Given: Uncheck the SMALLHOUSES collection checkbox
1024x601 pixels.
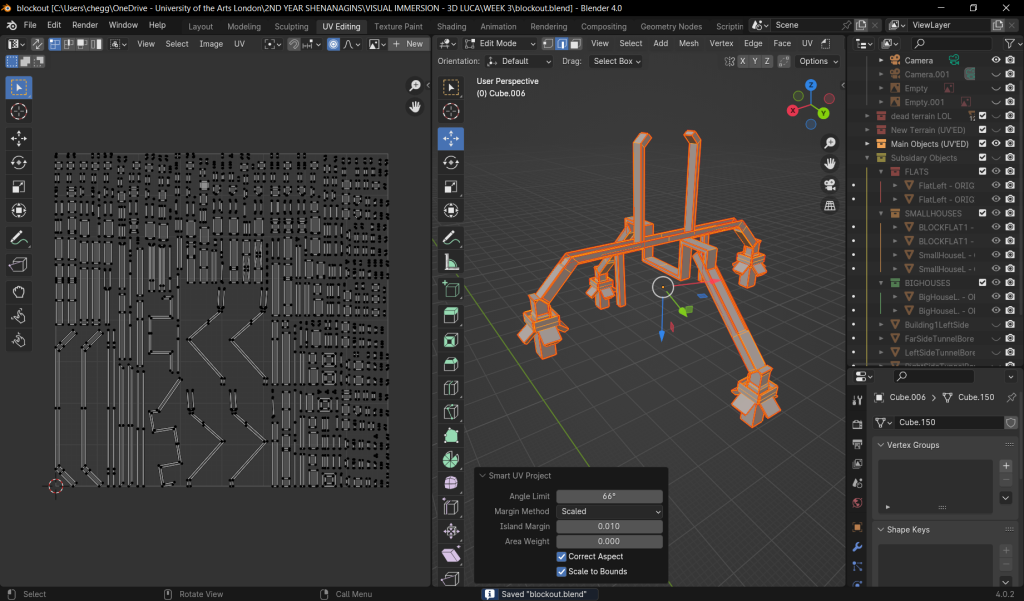Looking at the screenshot, I should tap(982, 214).
